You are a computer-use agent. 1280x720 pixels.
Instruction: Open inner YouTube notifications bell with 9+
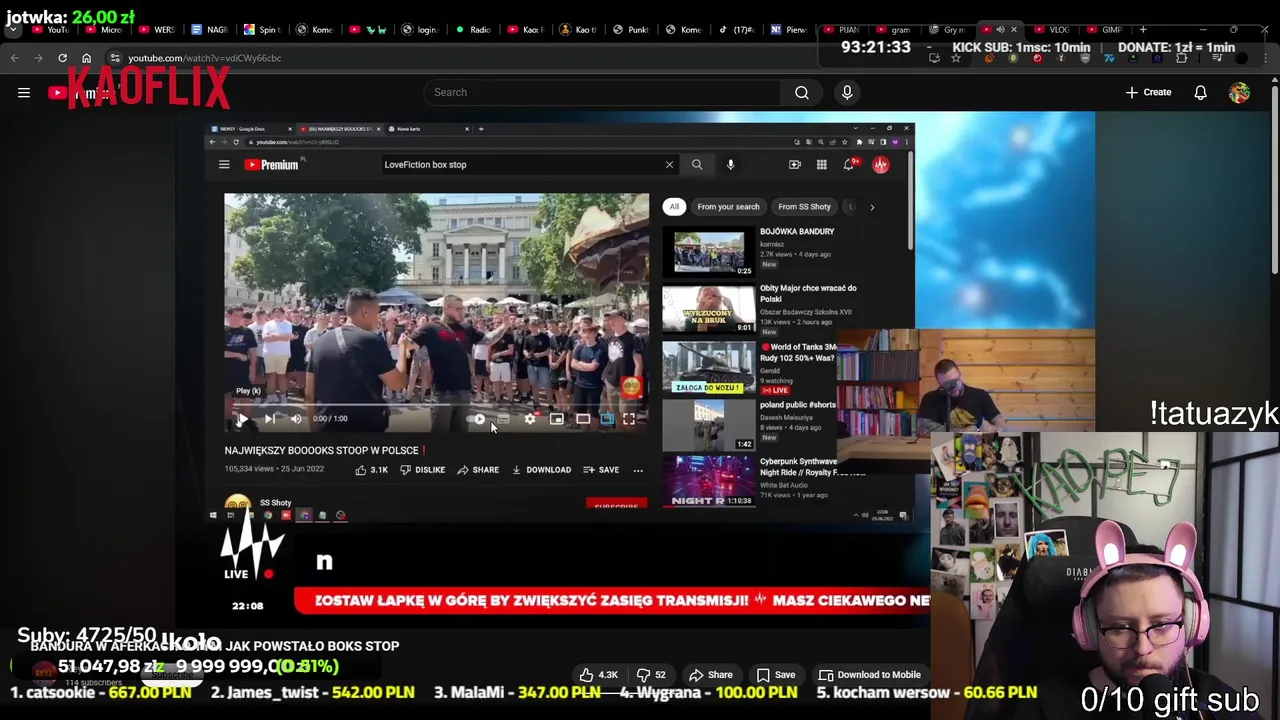pyautogui.click(x=848, y=164)
